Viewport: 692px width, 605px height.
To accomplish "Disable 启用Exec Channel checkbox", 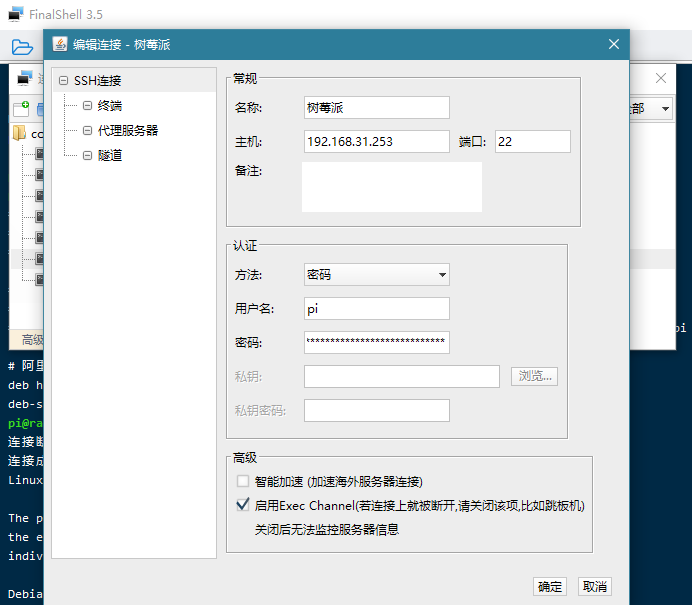I will coord(243,505).
